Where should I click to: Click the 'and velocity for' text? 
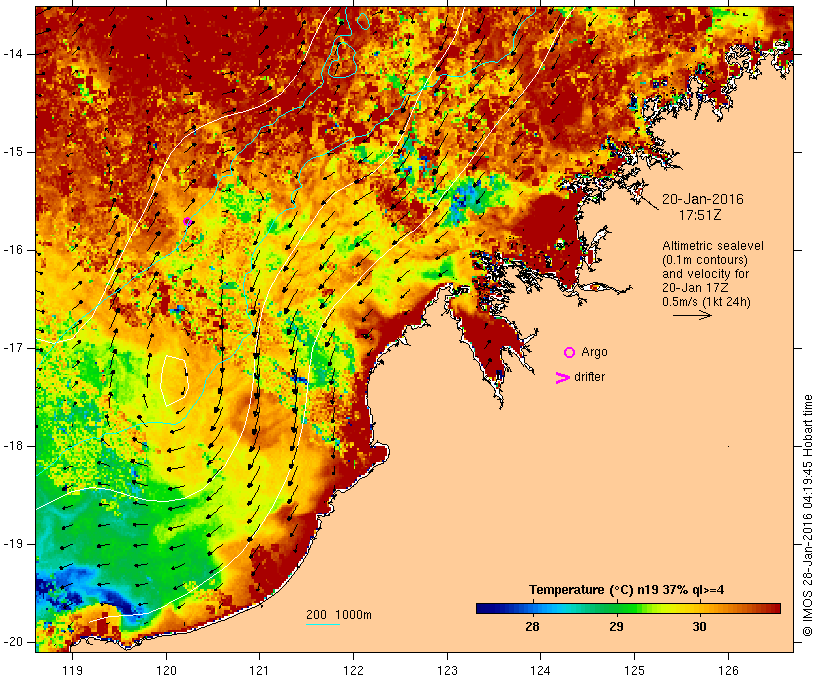pyautogui.click(x=705, y=274)
